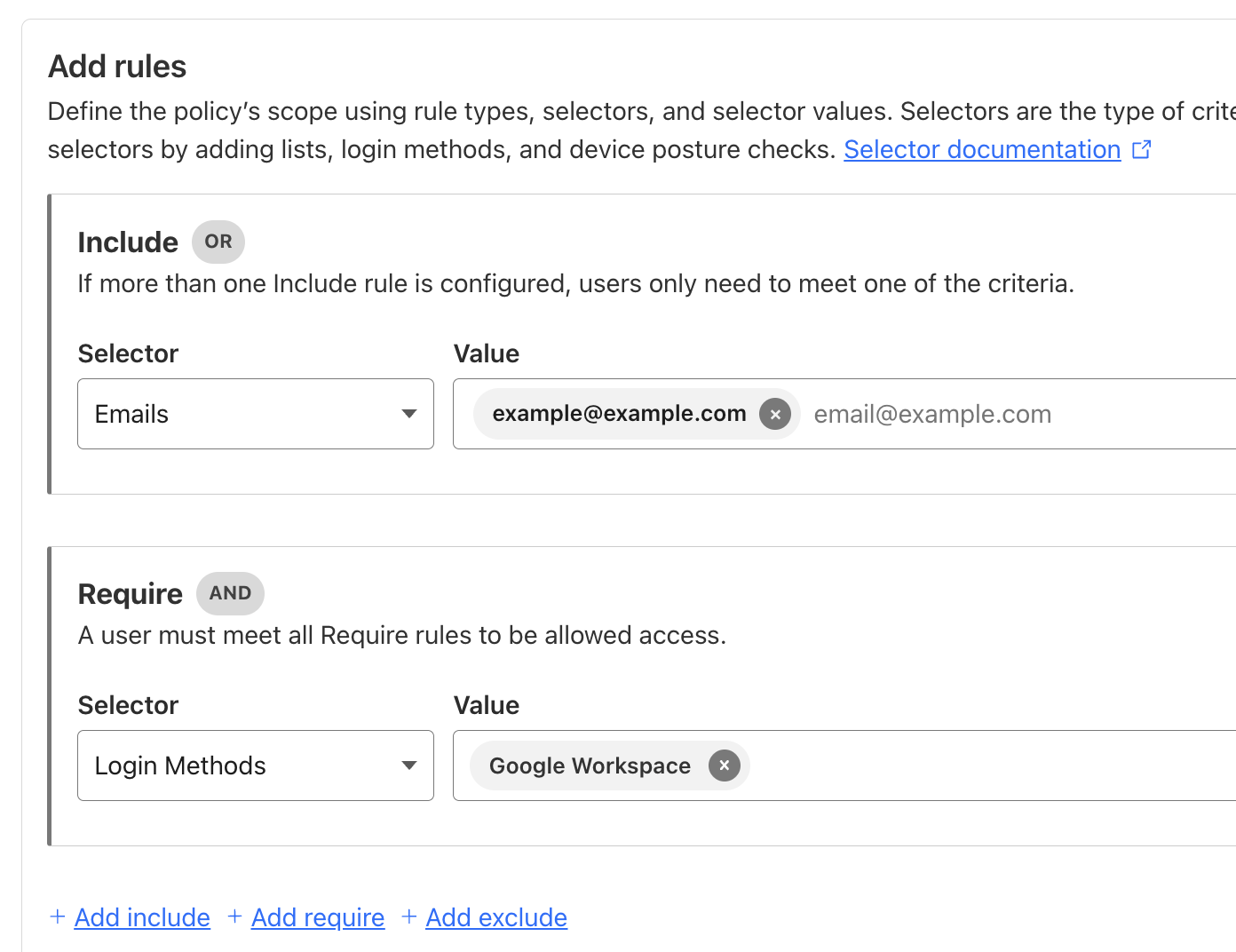Screen dimensions: 1236x952
Task: Click the Add include link
Action: 142,917
